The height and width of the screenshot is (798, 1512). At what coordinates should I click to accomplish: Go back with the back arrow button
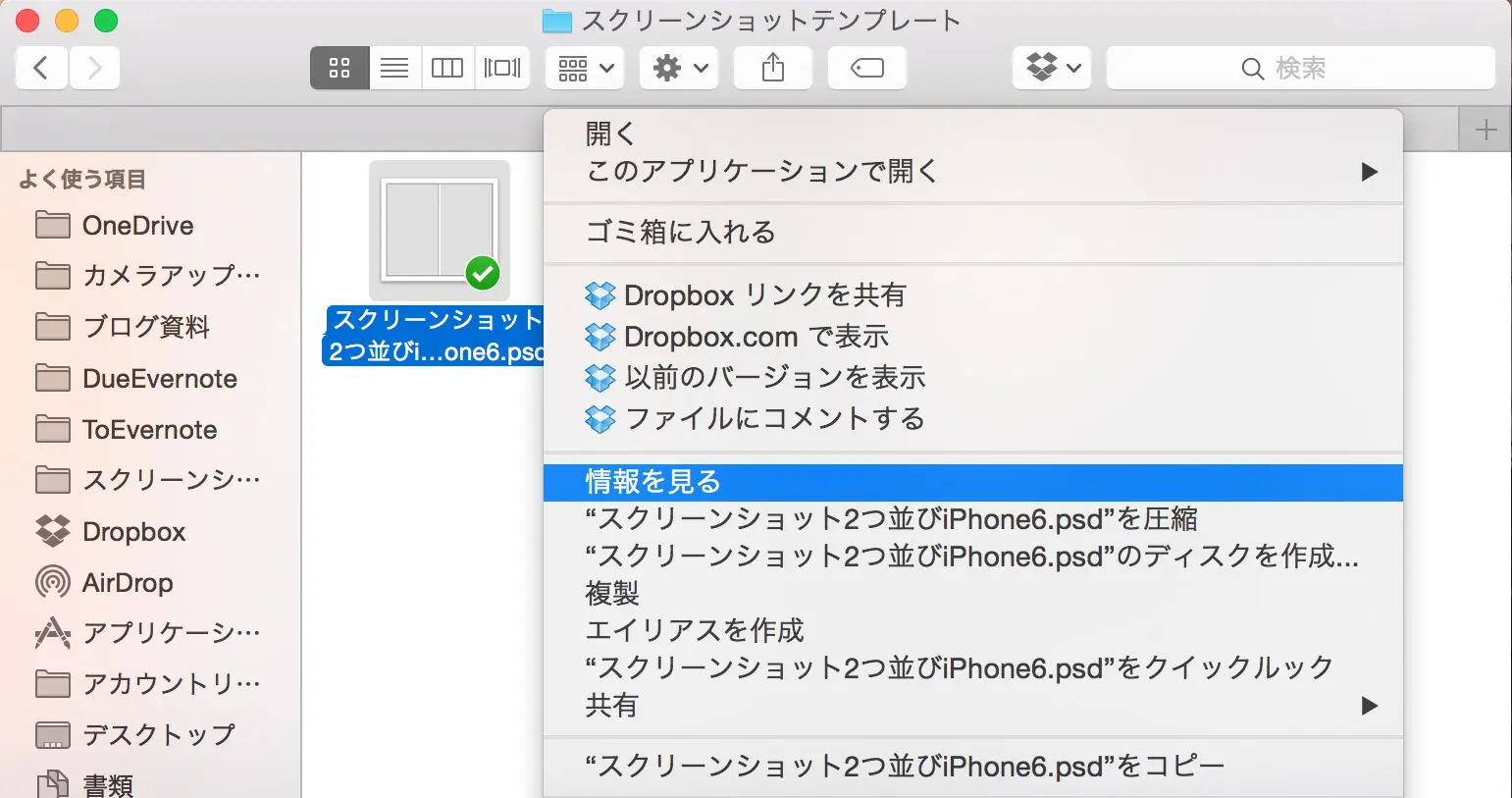pyautogui.click(x=41, y=68)
